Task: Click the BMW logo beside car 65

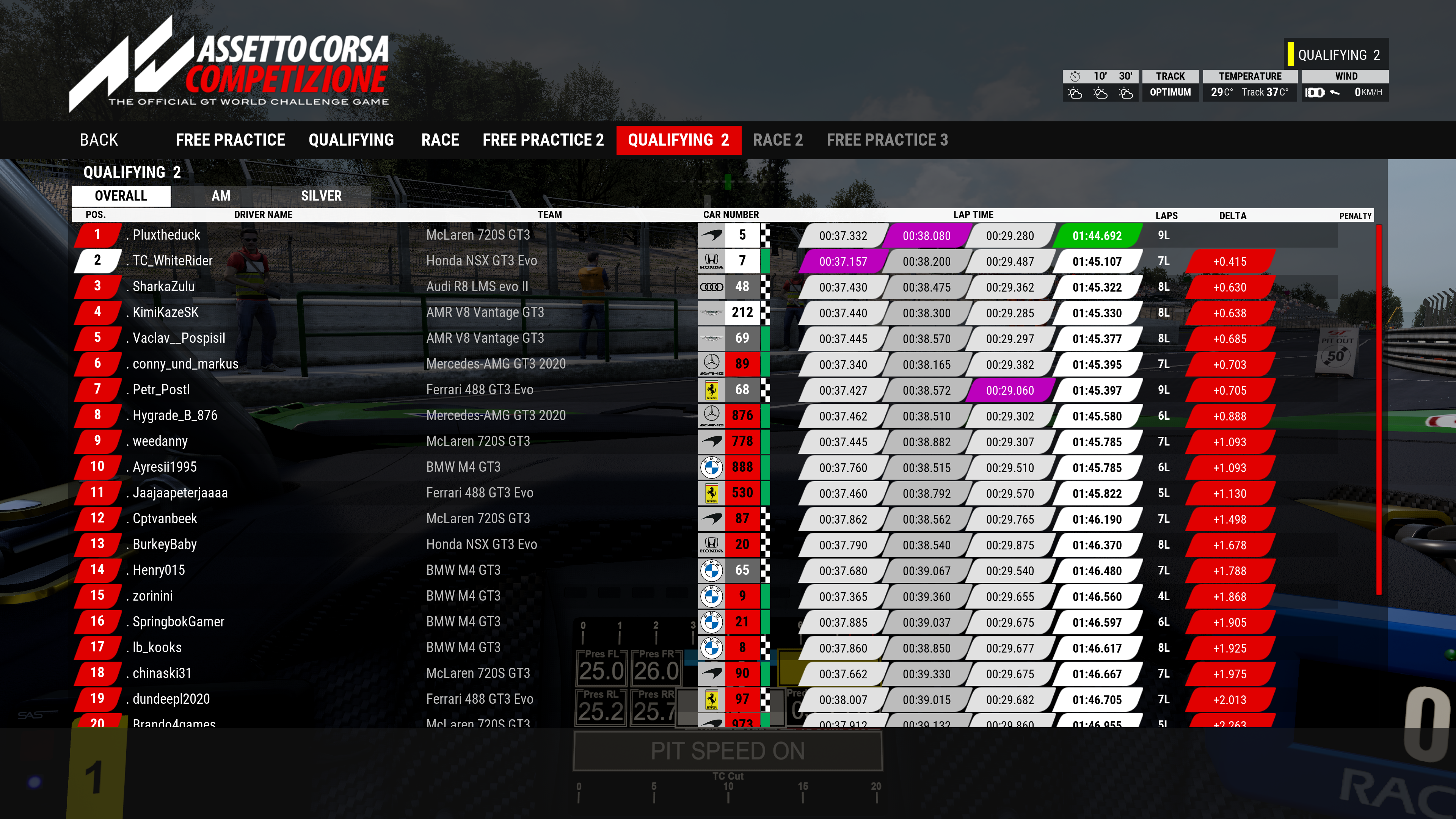Action: coord(712,571)
